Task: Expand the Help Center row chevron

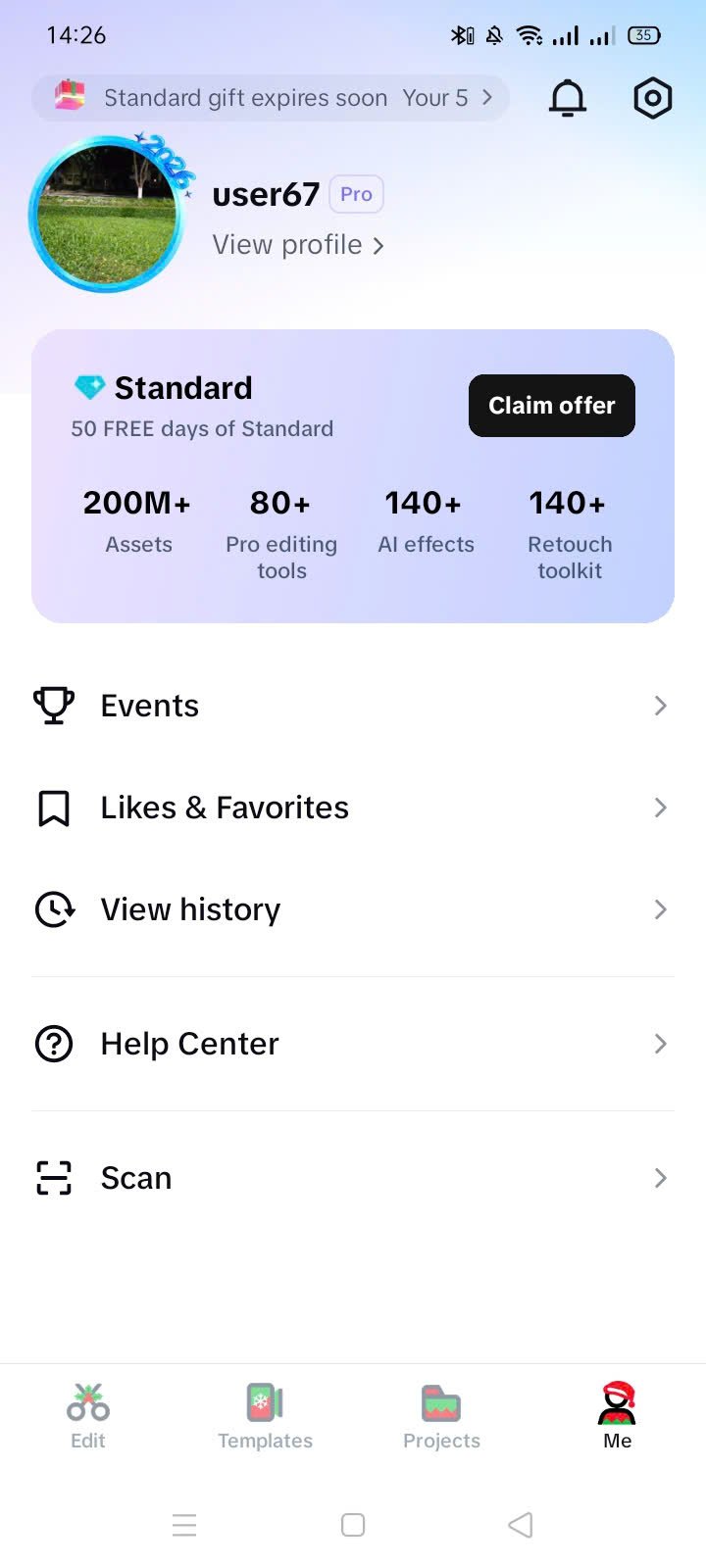Action: click(x=660, y=1044)
